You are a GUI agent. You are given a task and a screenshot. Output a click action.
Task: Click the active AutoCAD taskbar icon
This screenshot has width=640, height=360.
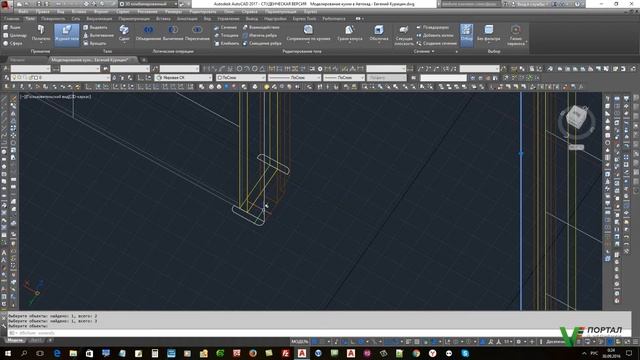coord(302,353)
